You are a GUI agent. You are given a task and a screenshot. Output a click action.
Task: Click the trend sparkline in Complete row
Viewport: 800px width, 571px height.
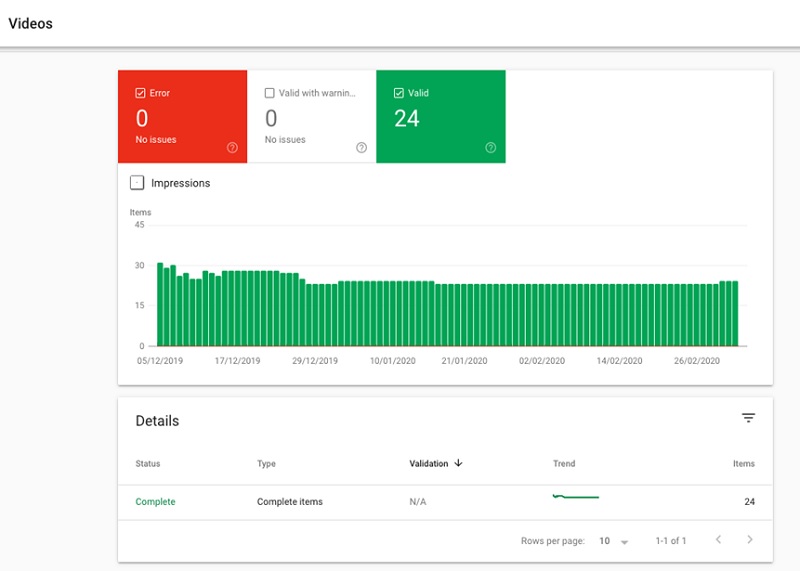pyautogui.click(x=576, y=496)
